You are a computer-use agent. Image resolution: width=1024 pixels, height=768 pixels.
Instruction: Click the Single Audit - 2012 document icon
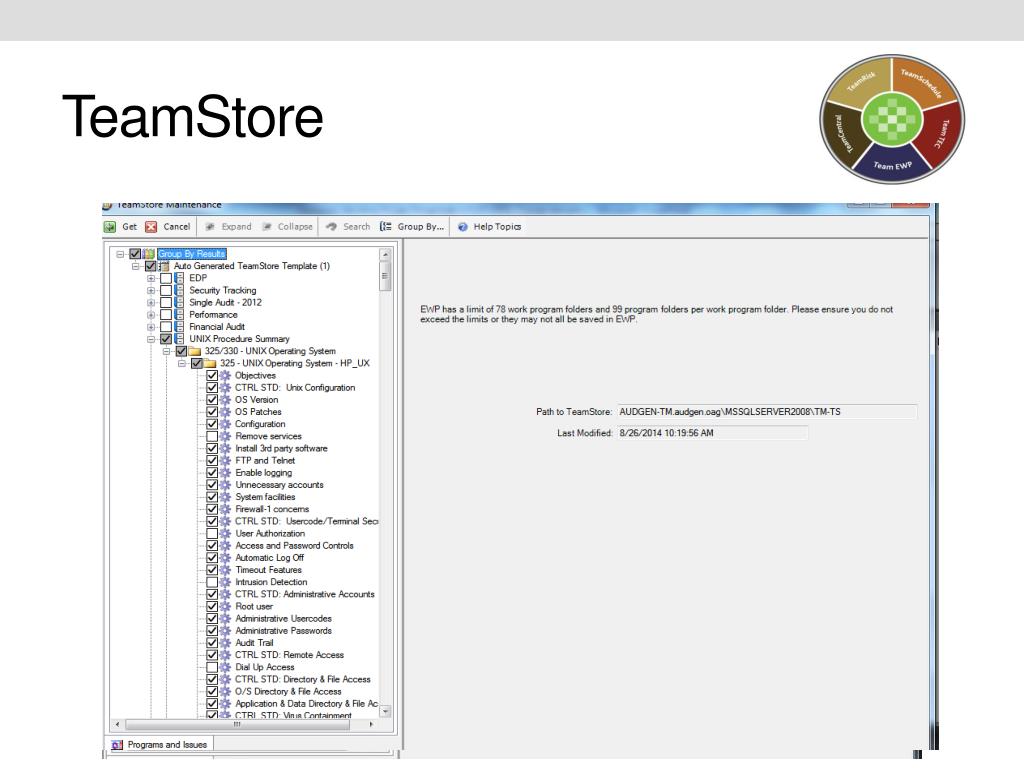(180, 302)
